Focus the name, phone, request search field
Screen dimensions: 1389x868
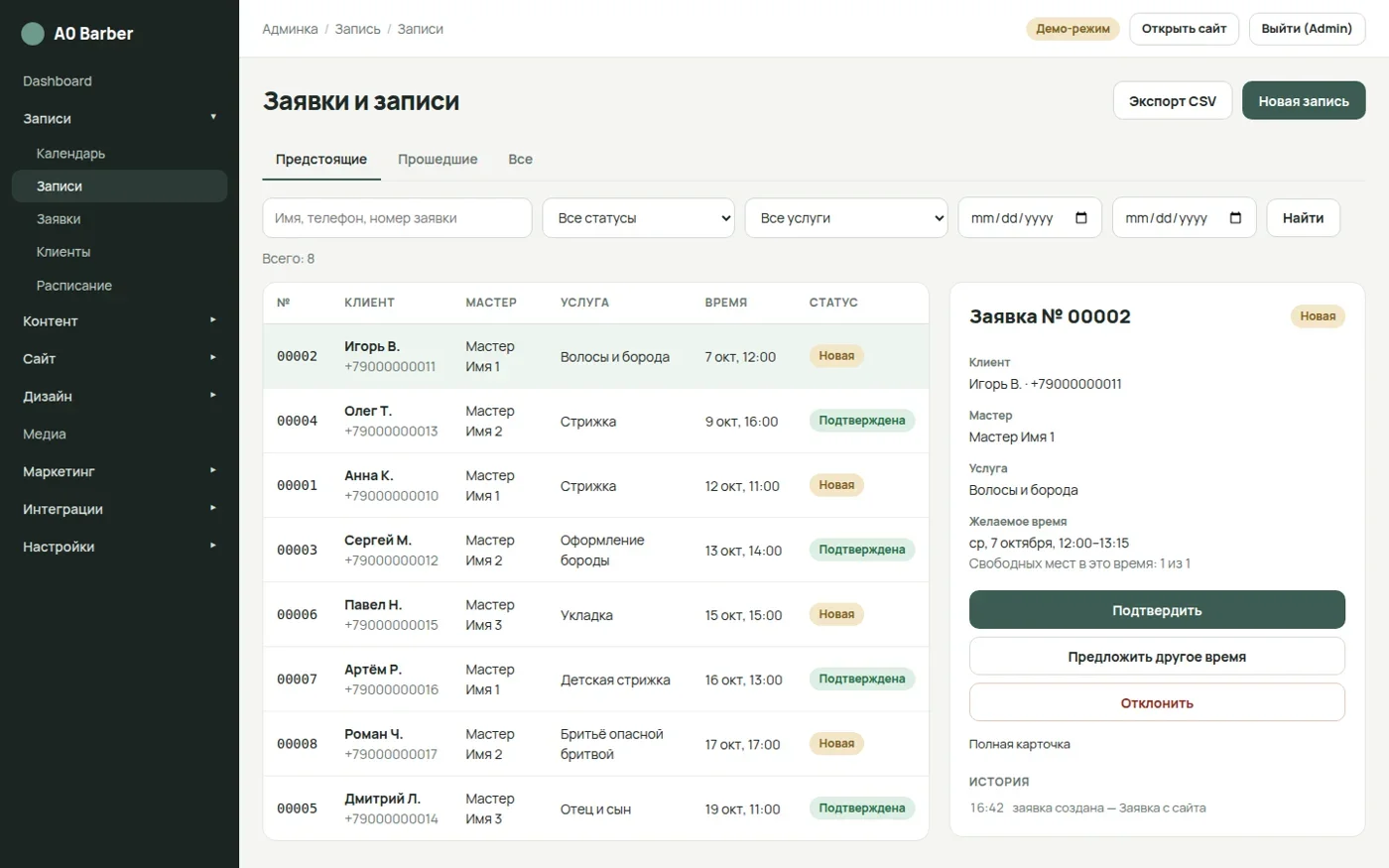click(x=397, y=218)
